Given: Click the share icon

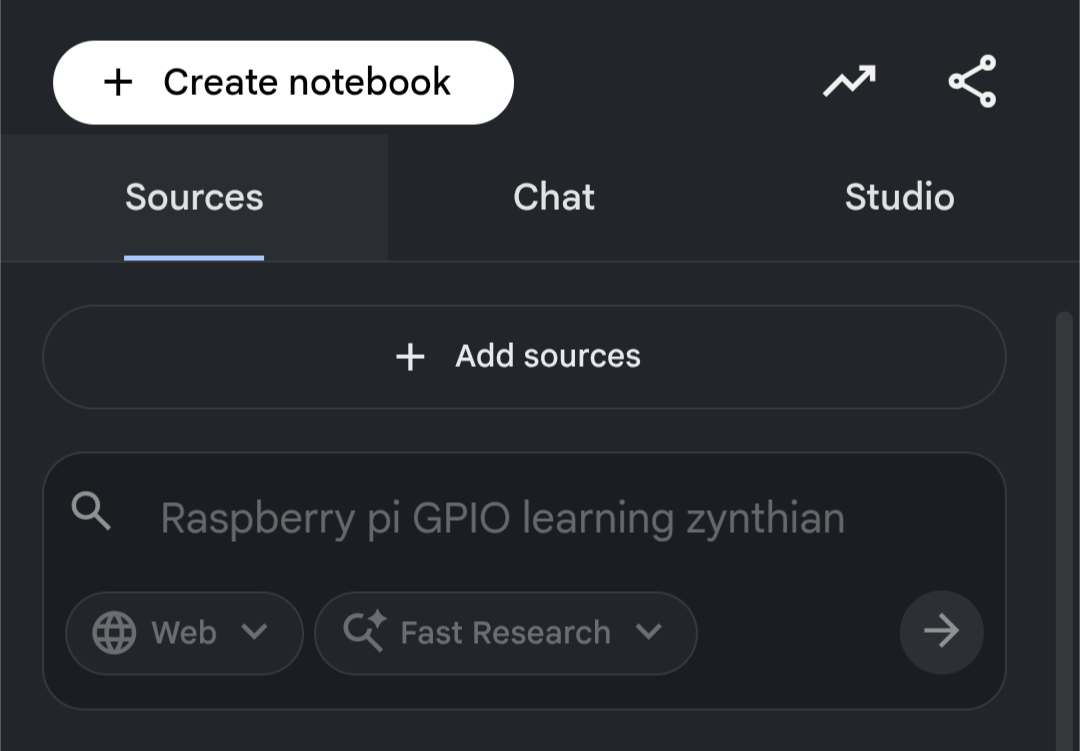Looking at the screenshot, I should [x=972, y=82].
